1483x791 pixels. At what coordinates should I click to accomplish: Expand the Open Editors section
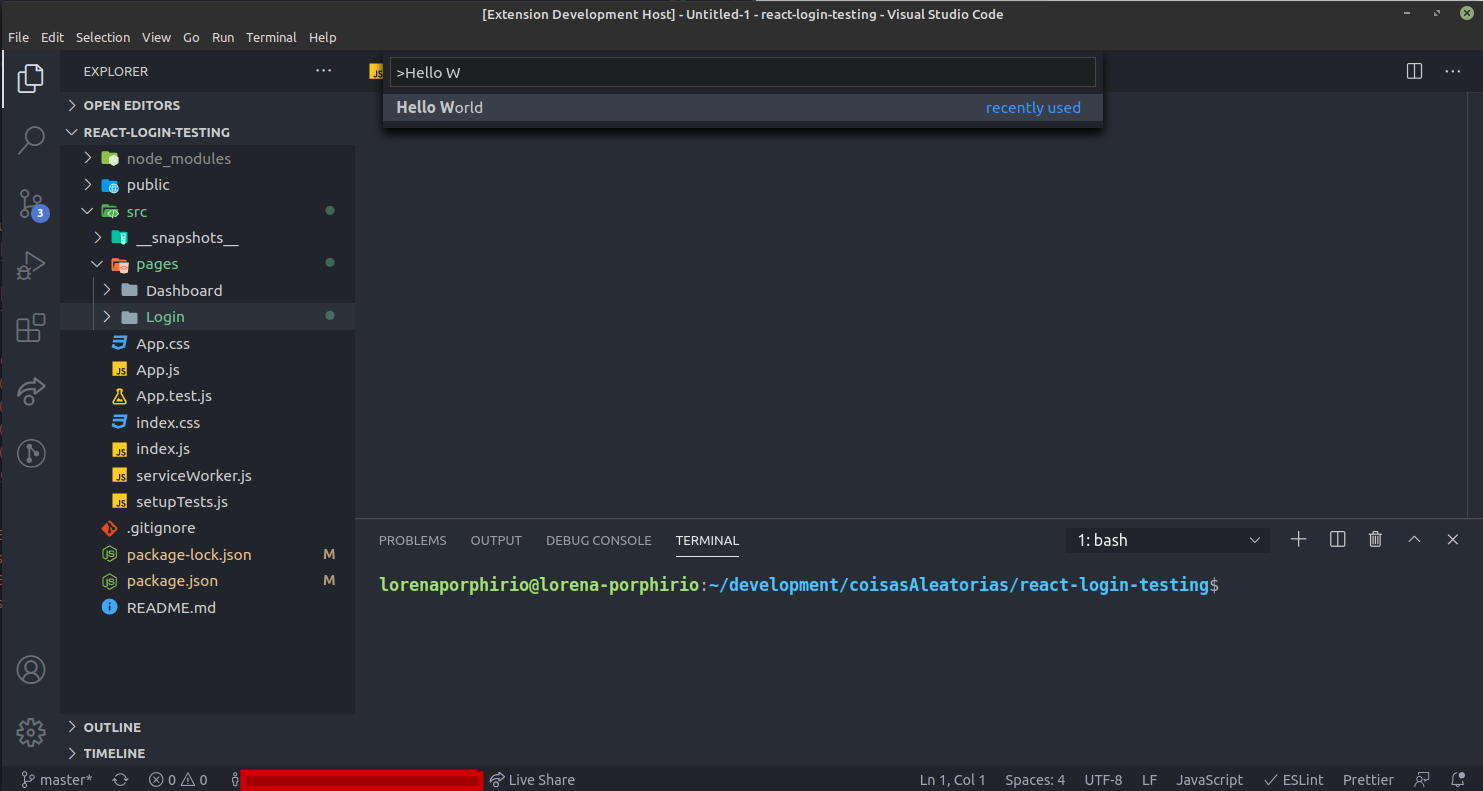click(207, 105)
